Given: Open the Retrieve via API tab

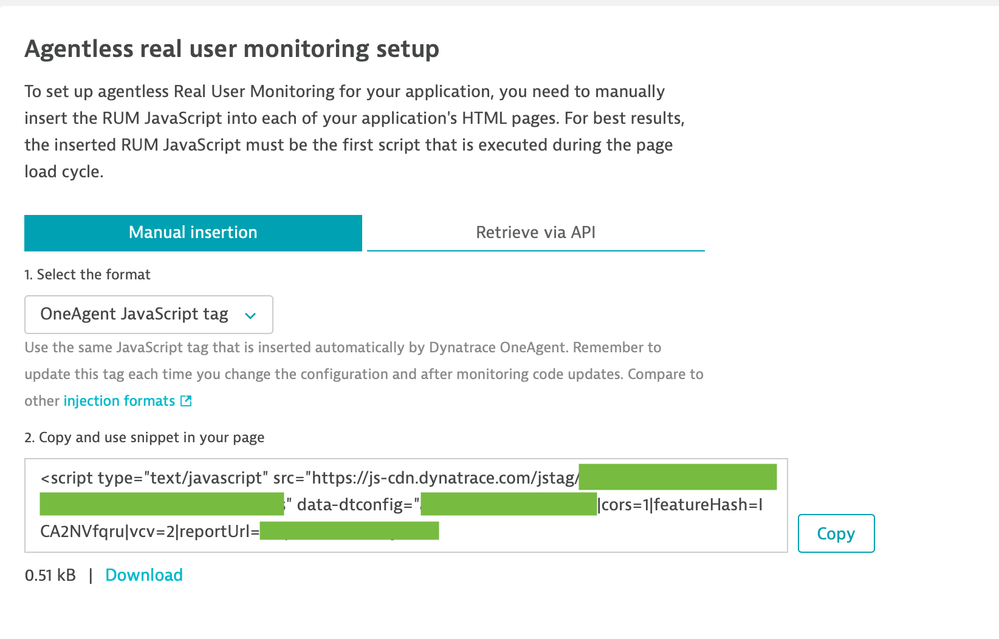Looking at the screenshot, I should pos(535,232).
